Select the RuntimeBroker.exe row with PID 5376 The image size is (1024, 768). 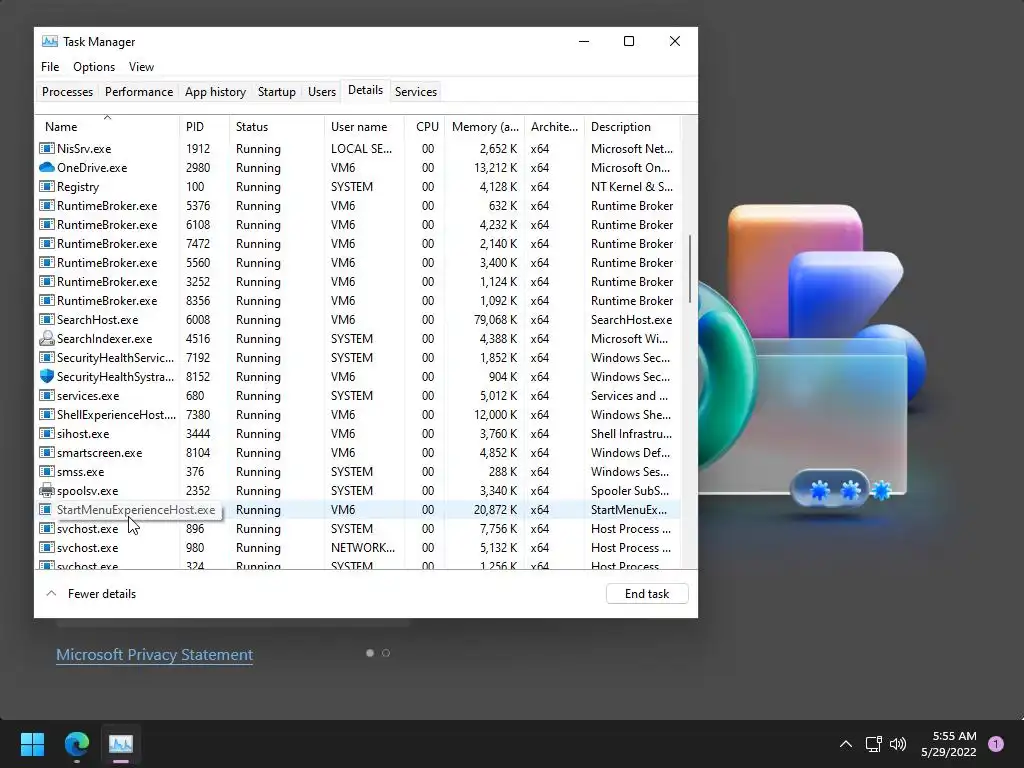(x=359, y=206)
